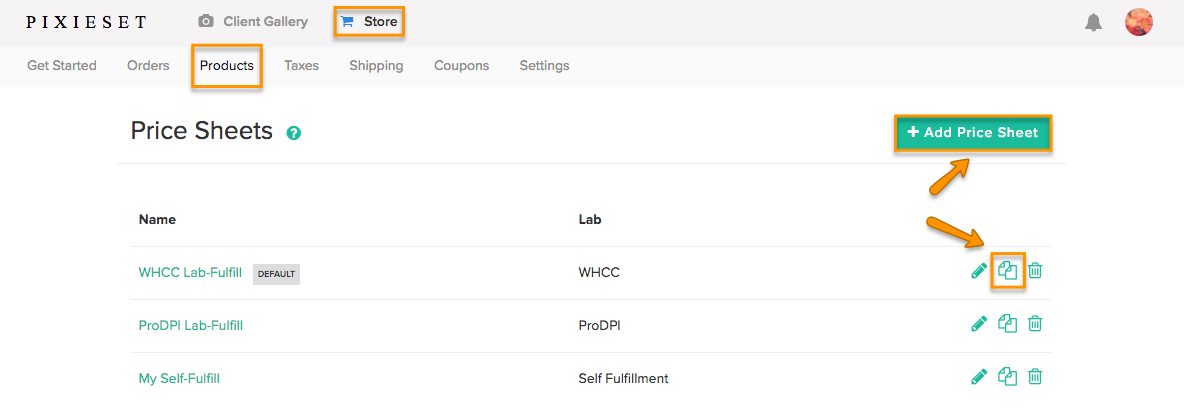1184x418 pixels.
Task: Duplicate the ProDPI Lab-Fulfill price sheet
Action: click(x=1007, y=324)
